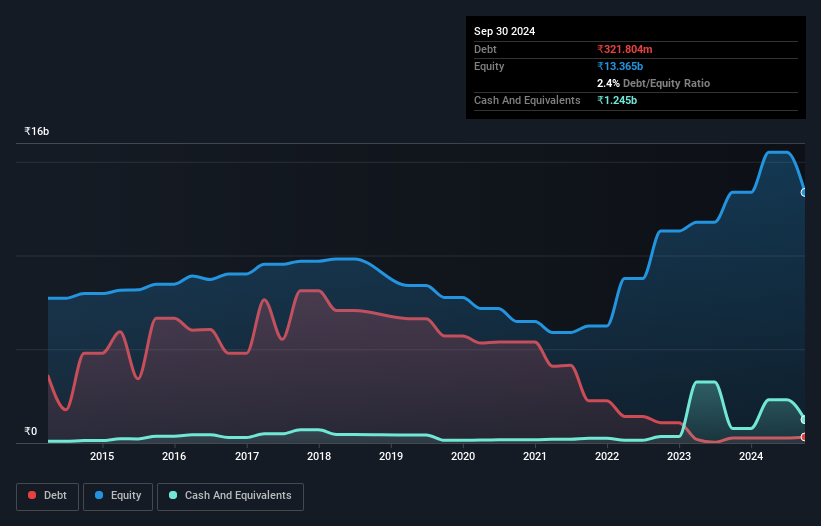
Task: Click the Sep 30 2024 tooltip date
Action: click(x=505, y=31)
